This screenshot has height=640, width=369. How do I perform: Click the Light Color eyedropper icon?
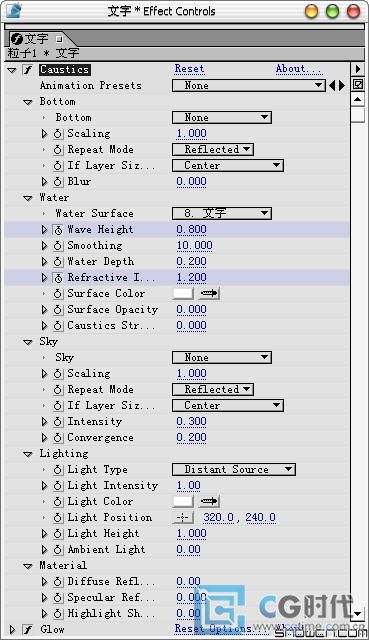[209, 501]
